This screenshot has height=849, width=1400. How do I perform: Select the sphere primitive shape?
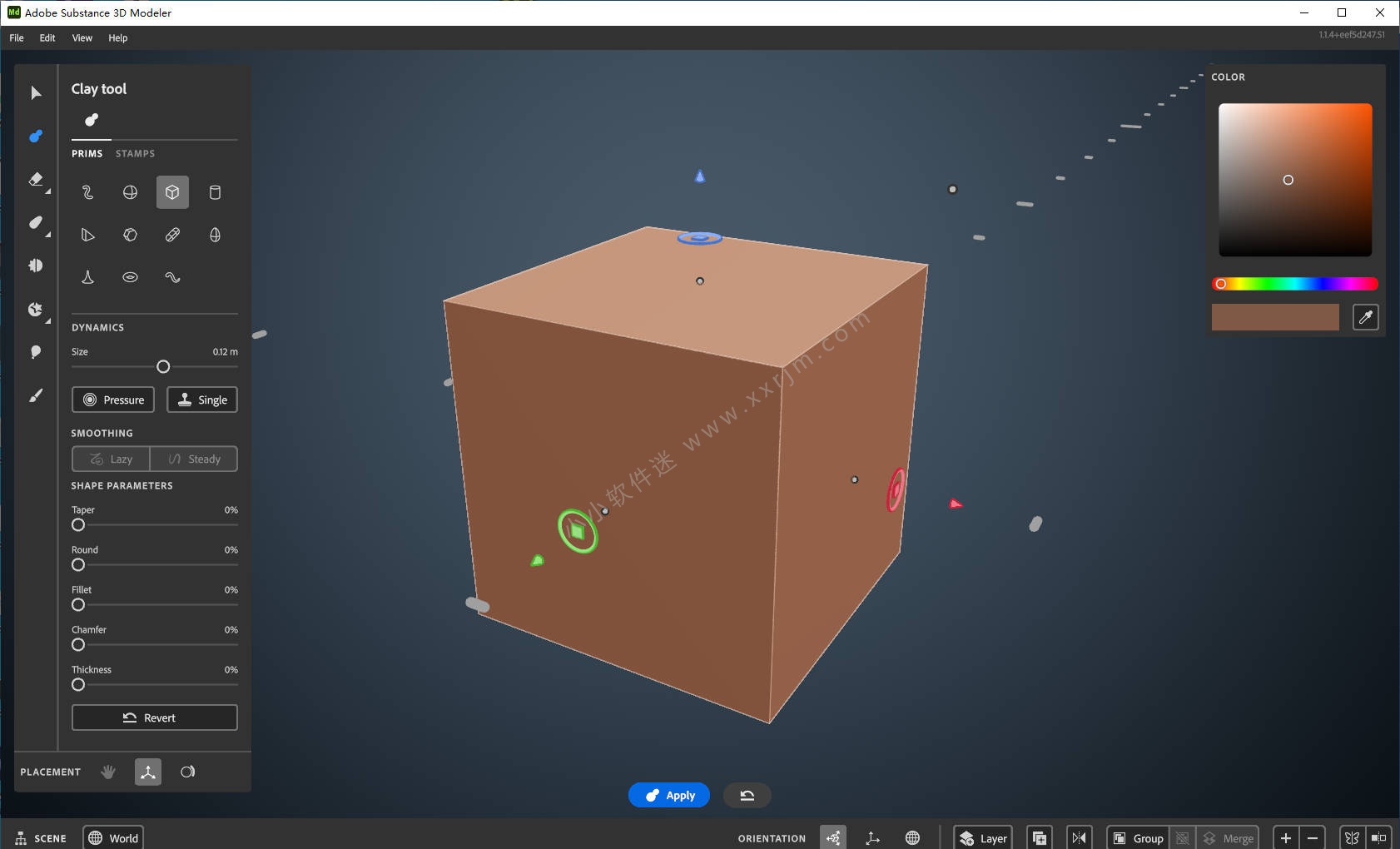129,191
